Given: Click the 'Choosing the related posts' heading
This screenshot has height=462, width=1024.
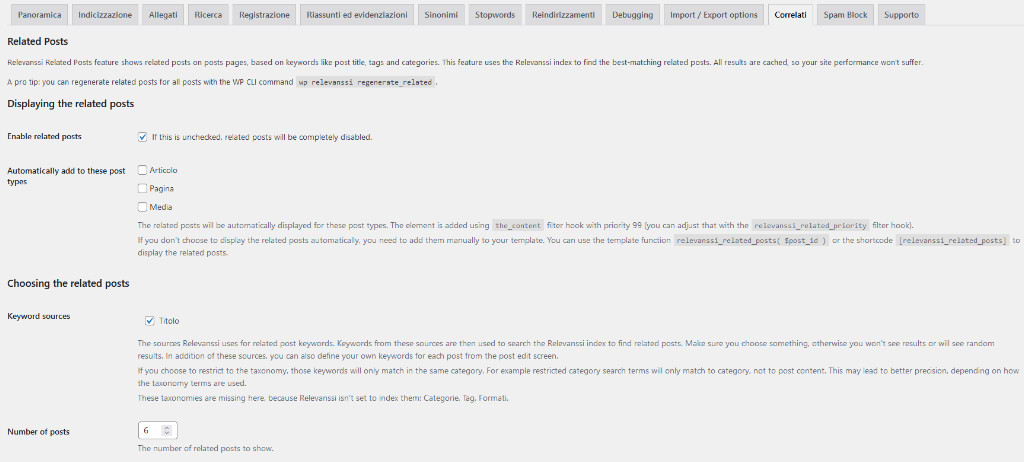Looking at the screenshot, I should [68, 284].
